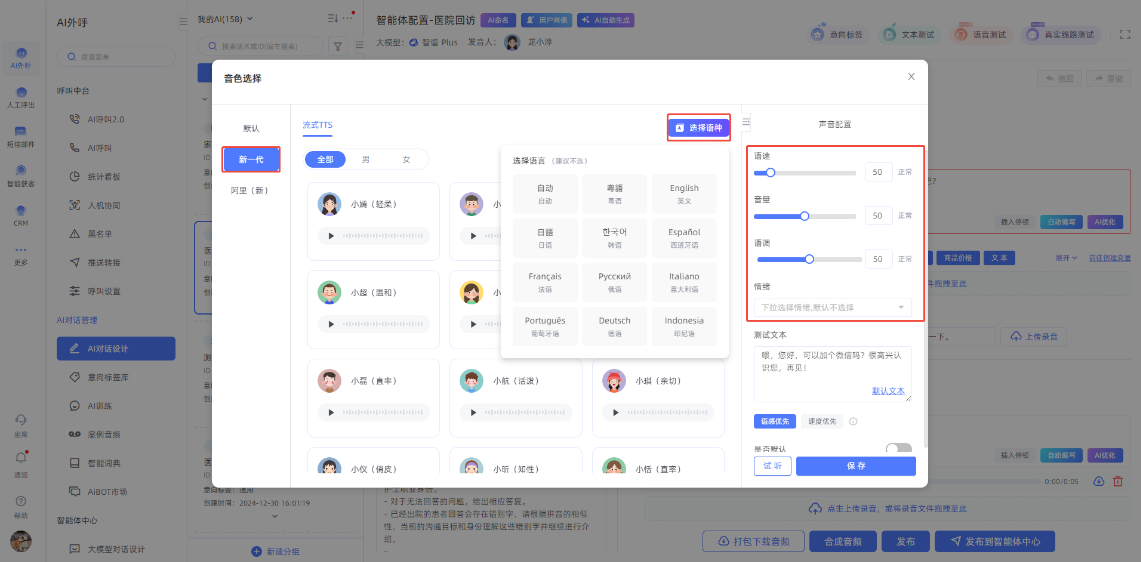Choose English in the language list

tap(684, 193)
